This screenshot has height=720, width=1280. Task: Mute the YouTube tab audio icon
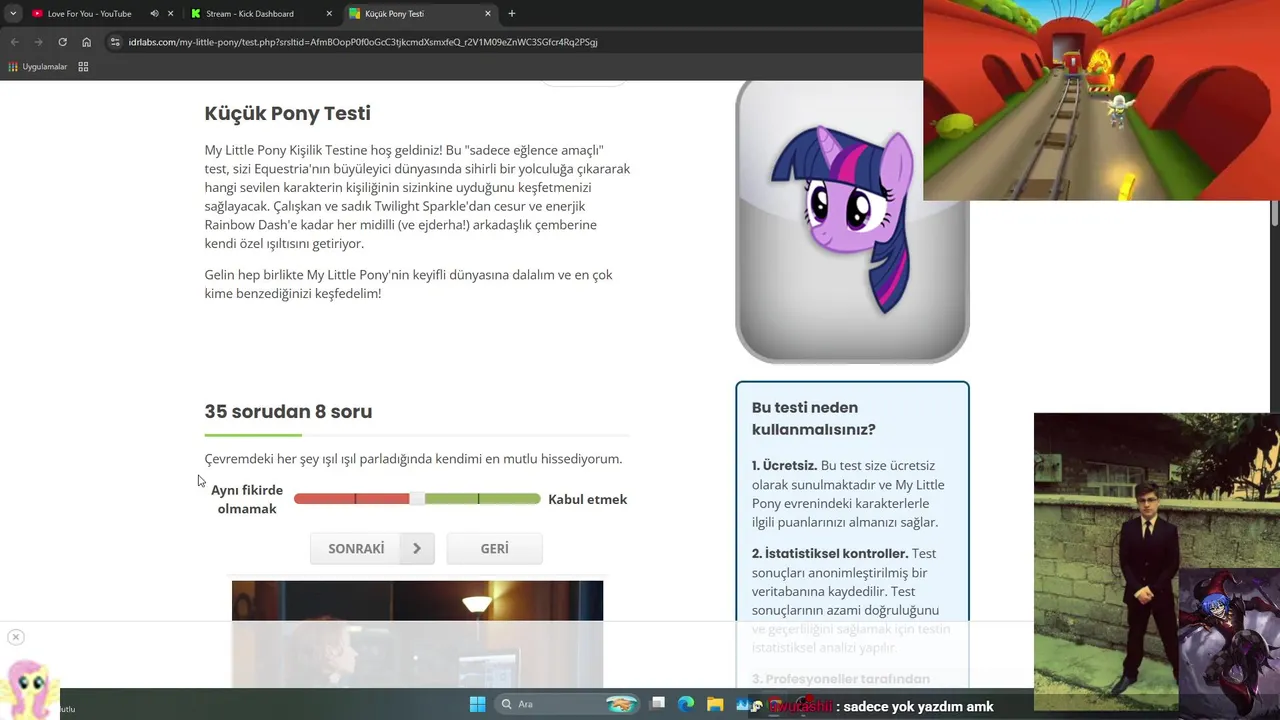point(154,14)
